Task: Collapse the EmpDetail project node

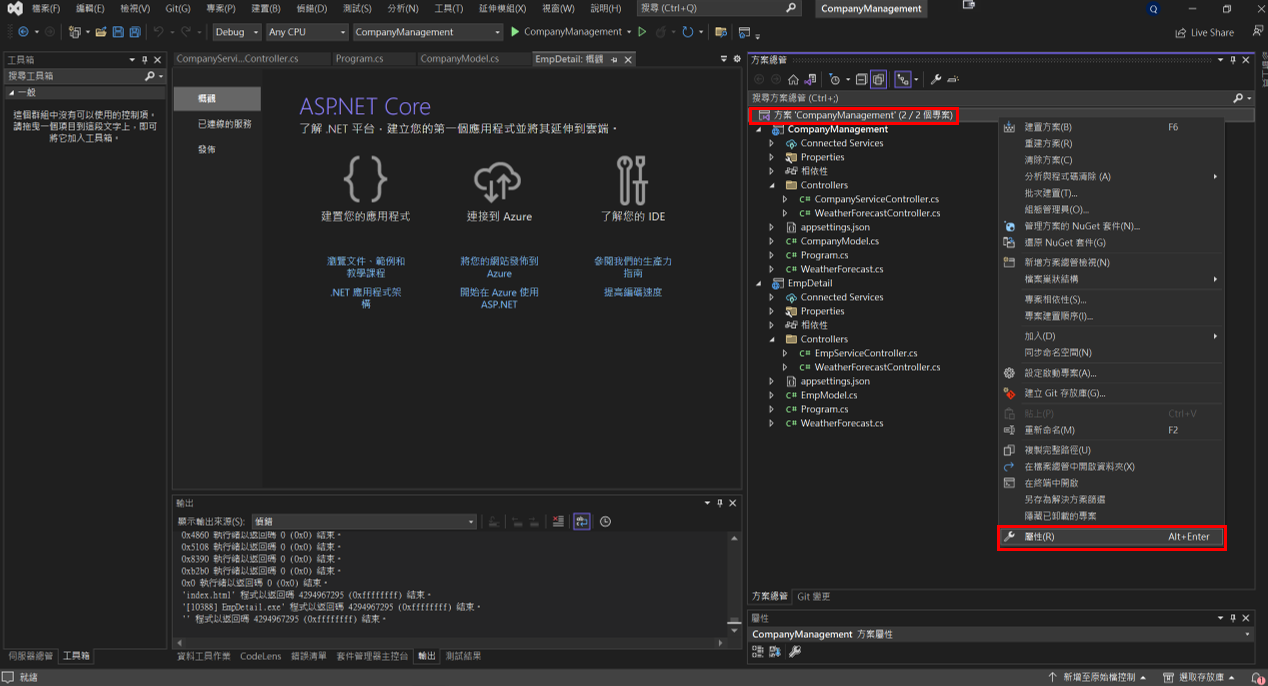Action: tap(759, 283)
